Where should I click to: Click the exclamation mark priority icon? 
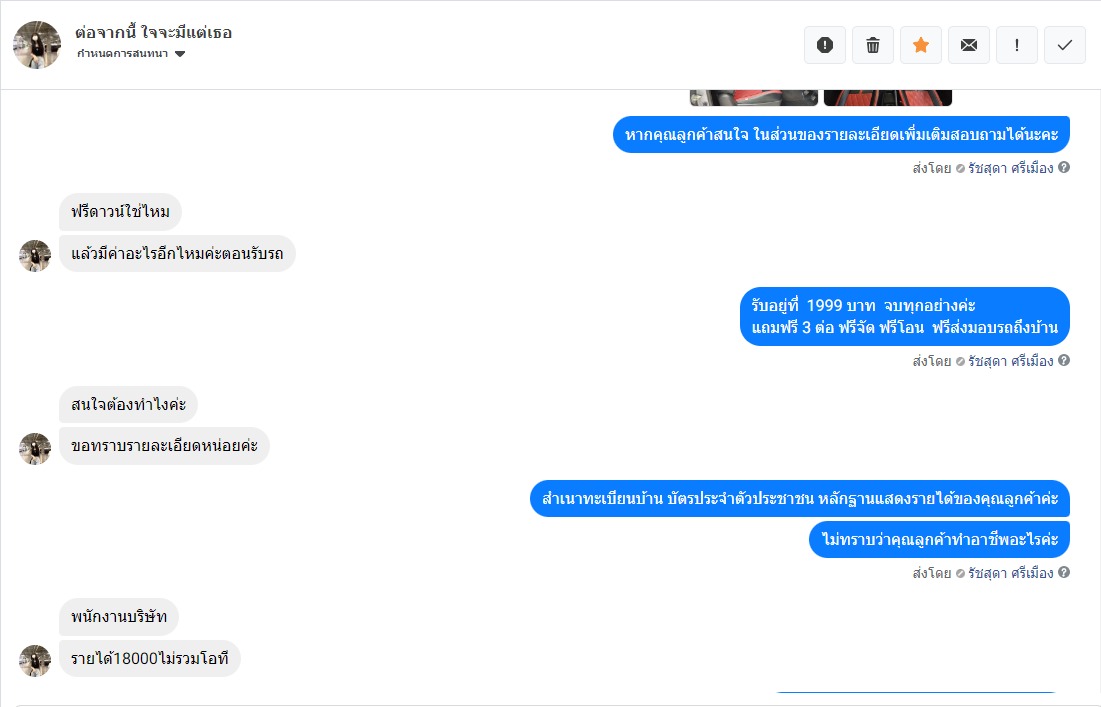[x=1017, y=45]
